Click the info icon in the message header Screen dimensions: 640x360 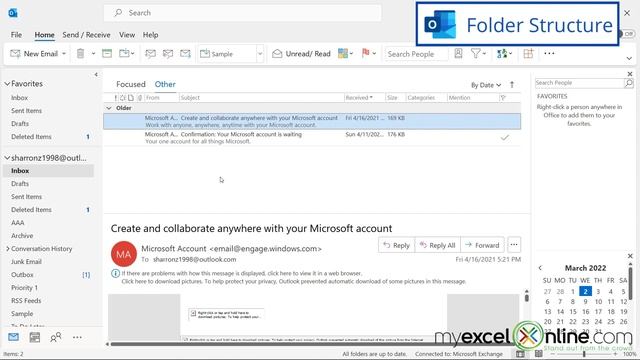pyautogui.click(x=115, y=273)
